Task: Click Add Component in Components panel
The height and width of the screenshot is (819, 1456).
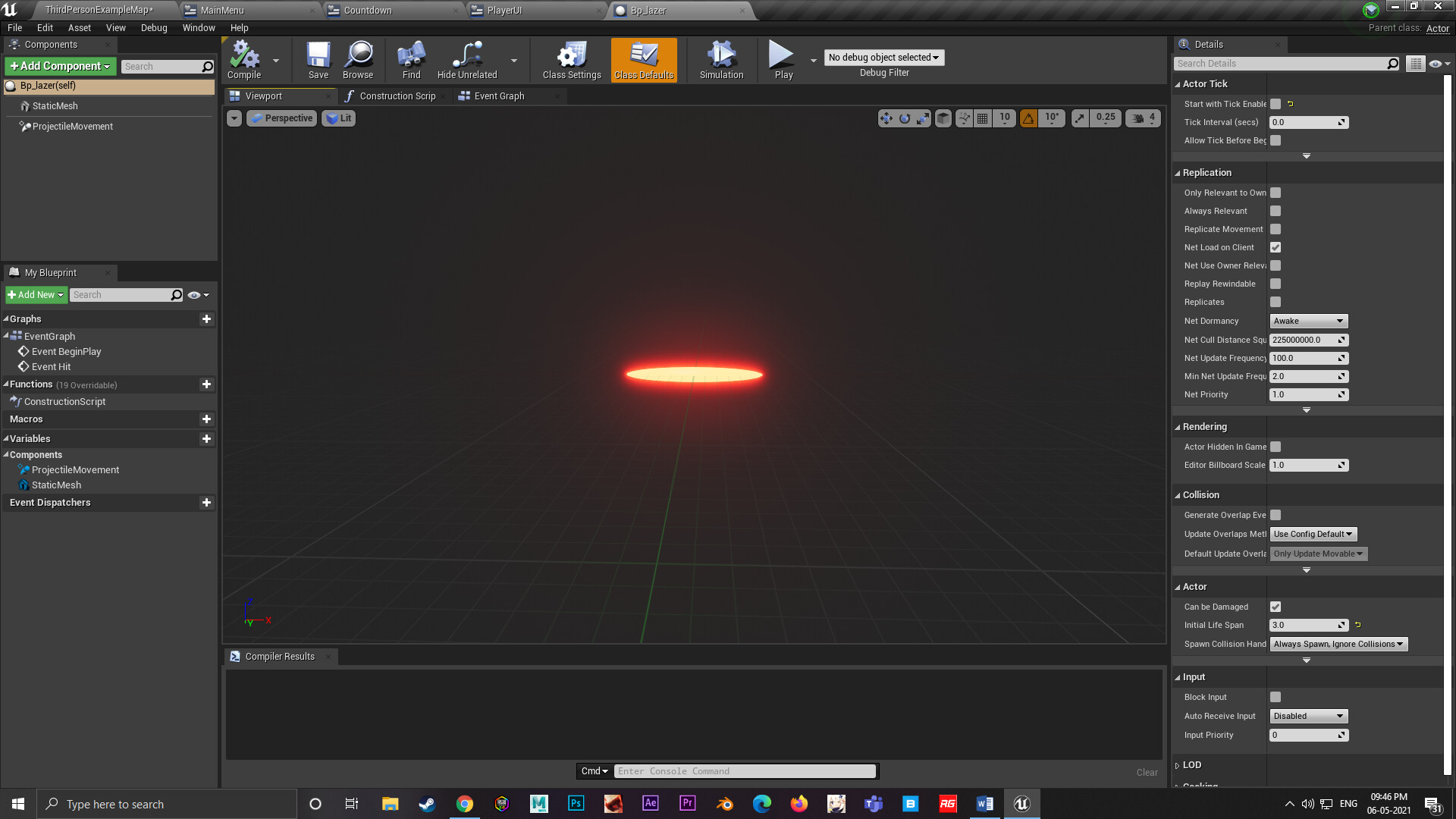Action: point(58,66)
